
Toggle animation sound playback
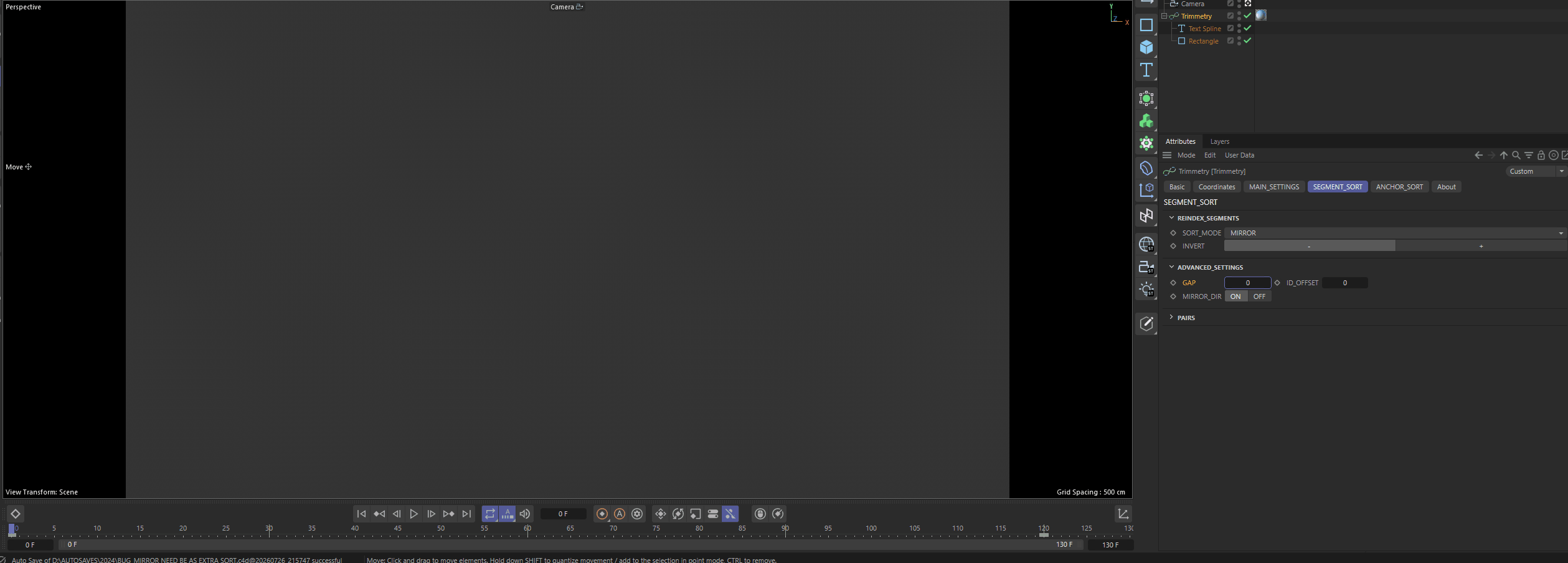(x=525, y=514)
